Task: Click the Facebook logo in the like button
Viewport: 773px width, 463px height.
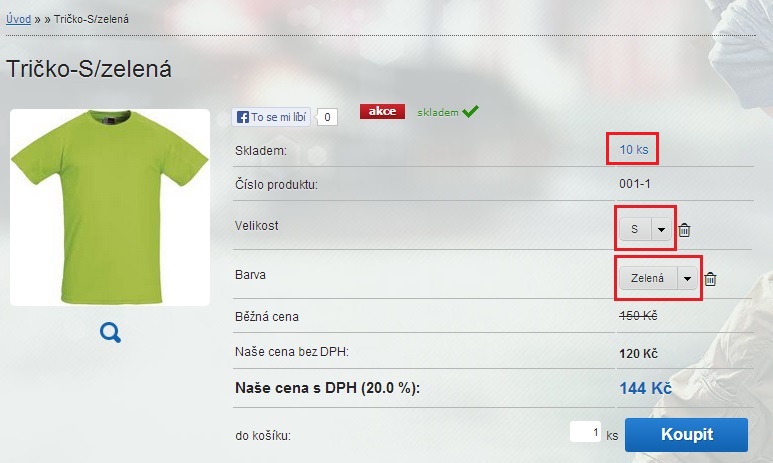Action: pos(243,117)
